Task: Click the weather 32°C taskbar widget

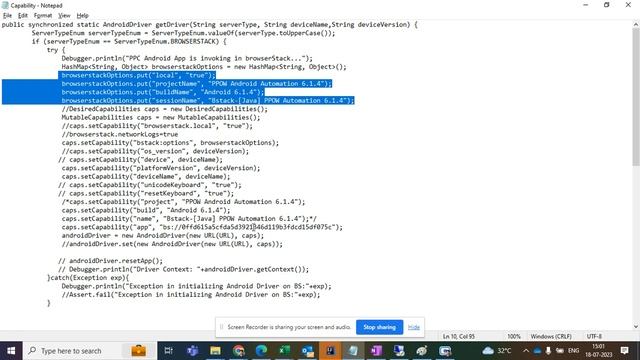Action: tap(497, 351)
